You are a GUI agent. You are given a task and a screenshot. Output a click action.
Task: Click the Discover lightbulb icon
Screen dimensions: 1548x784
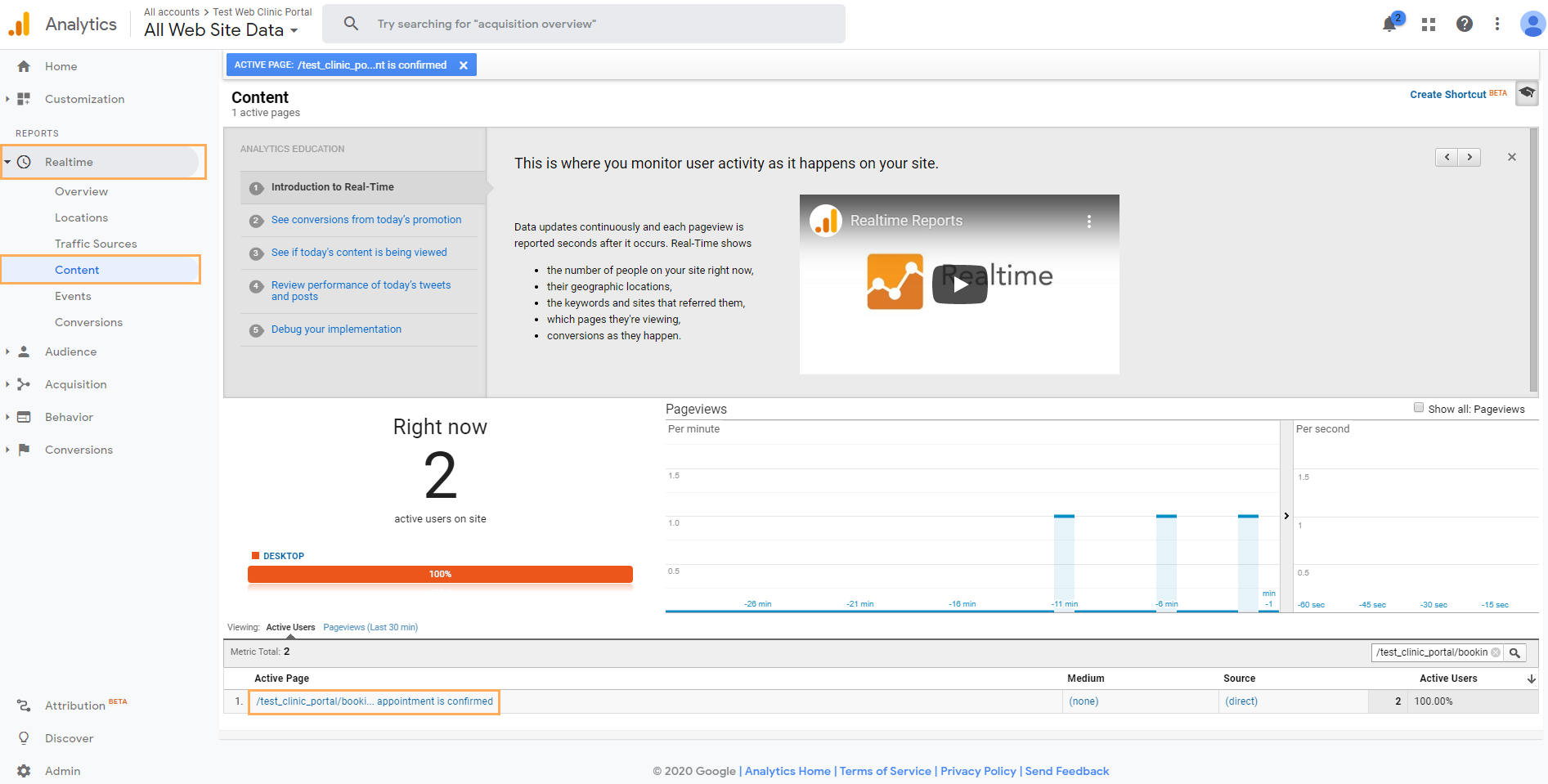[24, 738]
